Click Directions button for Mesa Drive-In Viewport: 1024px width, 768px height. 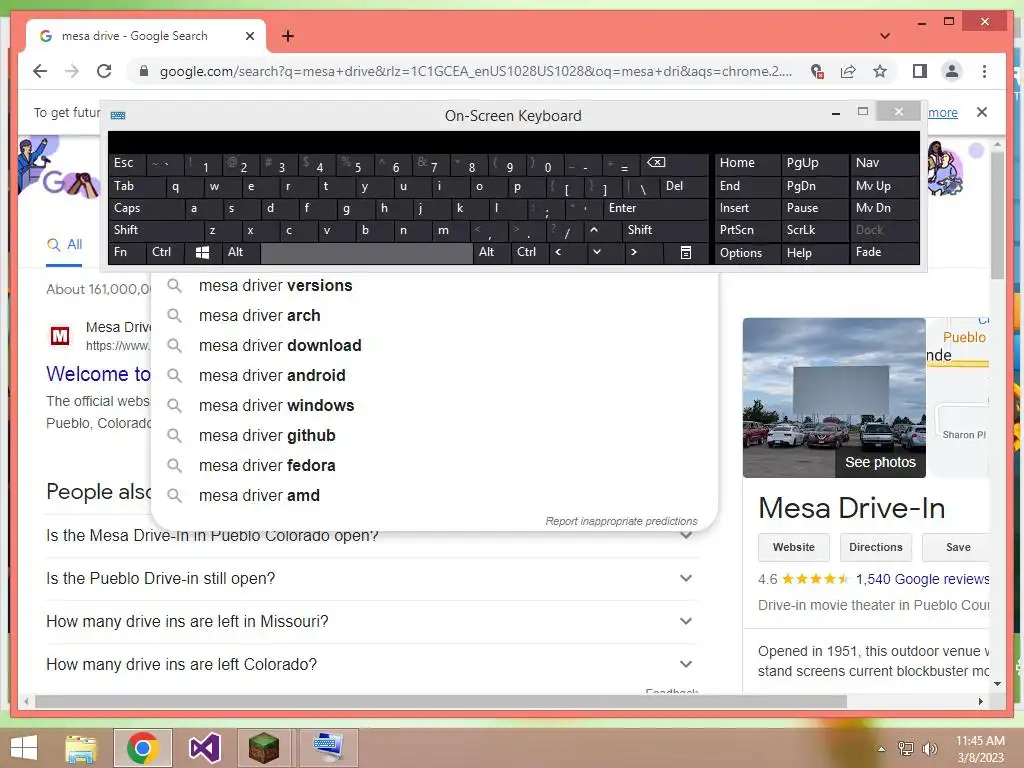[875, 547]
